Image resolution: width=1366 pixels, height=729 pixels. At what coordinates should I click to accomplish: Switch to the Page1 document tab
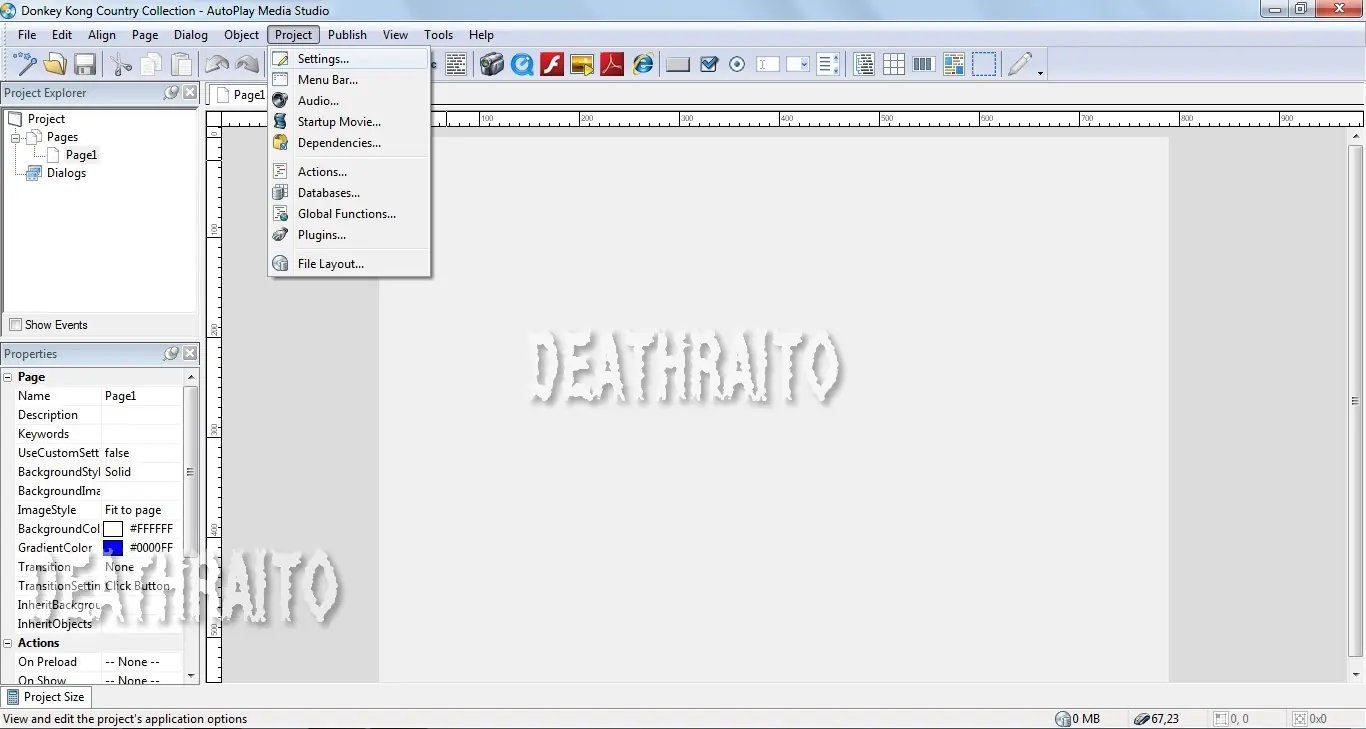[x=239, y=95]
